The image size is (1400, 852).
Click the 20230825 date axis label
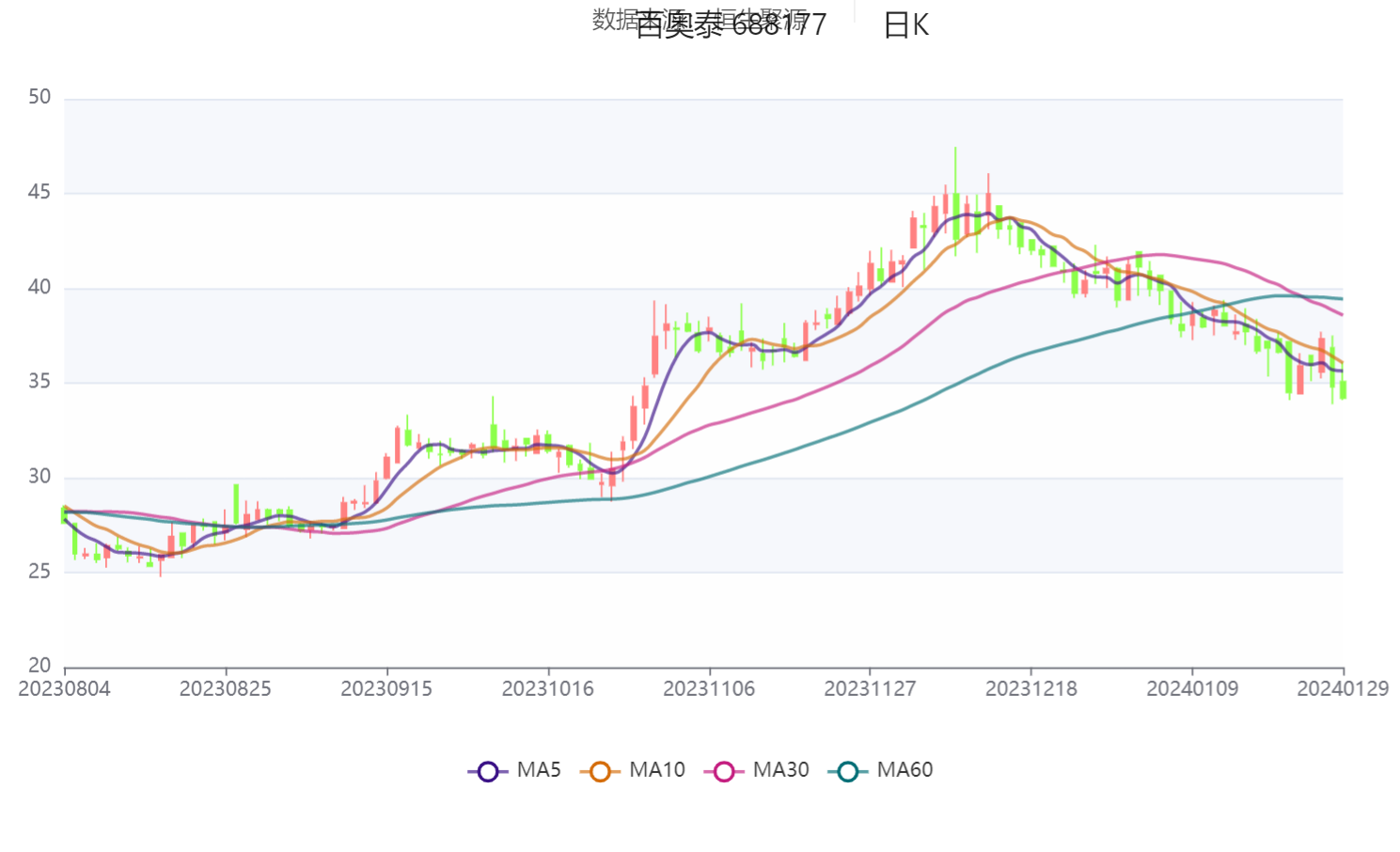click(x=226, y=689)
